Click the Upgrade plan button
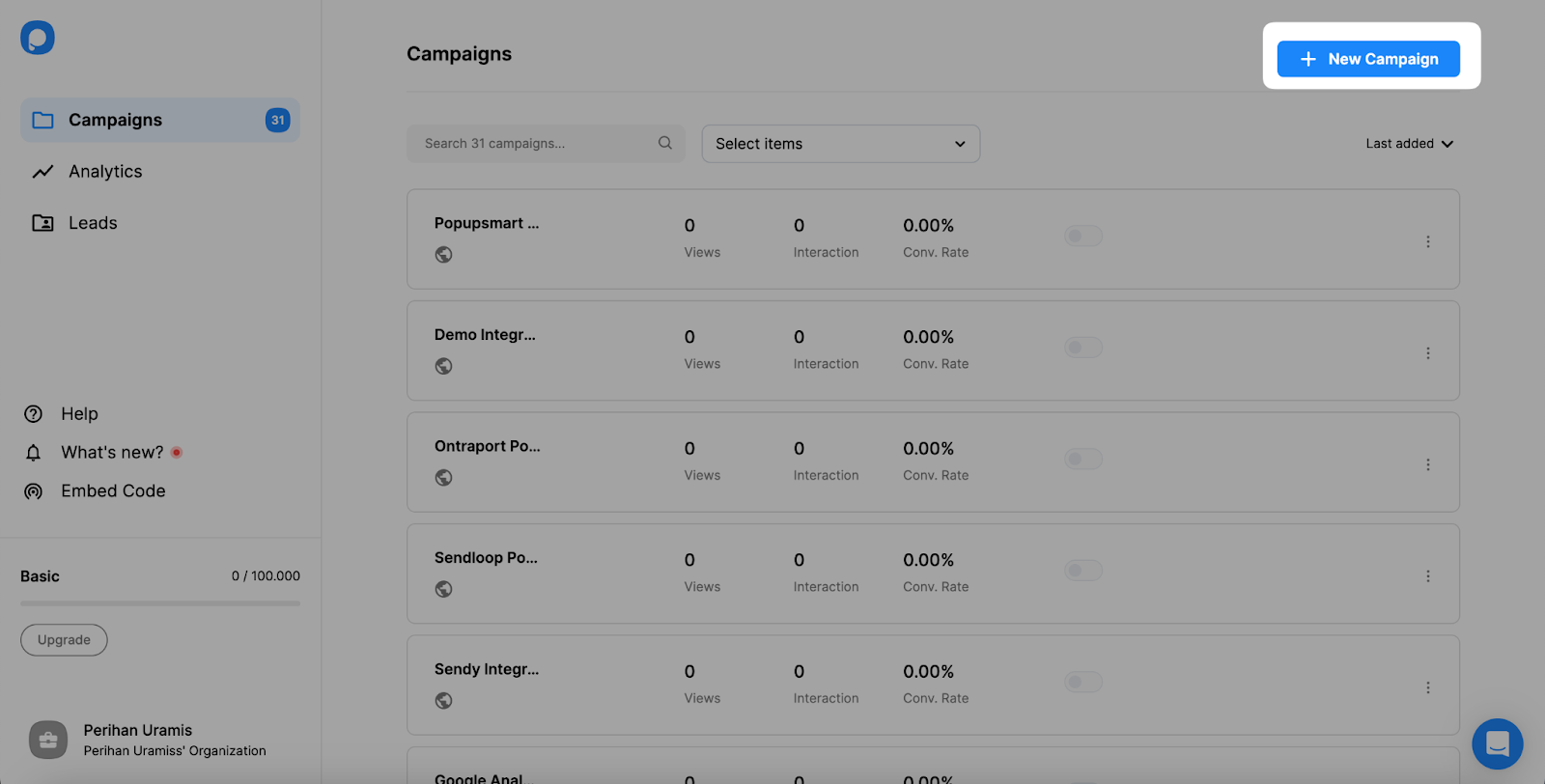 [64, 640]
